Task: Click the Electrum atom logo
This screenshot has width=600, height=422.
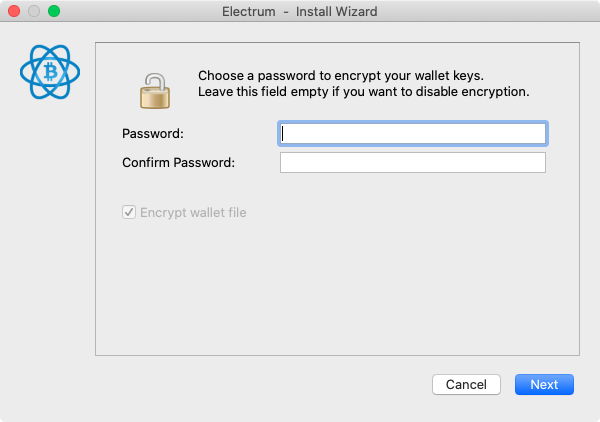Action: (50, 72)
